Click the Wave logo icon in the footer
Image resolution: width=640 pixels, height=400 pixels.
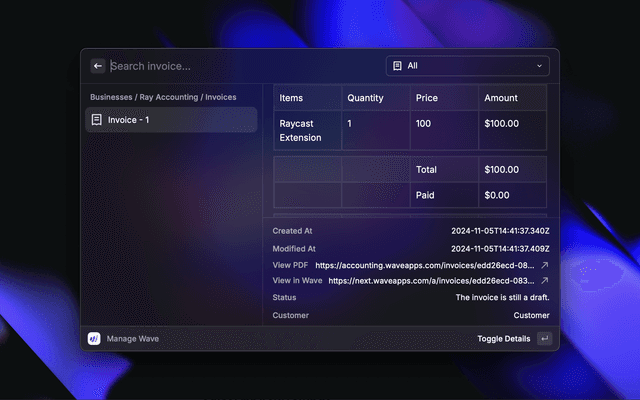click(x=94, y=339)
